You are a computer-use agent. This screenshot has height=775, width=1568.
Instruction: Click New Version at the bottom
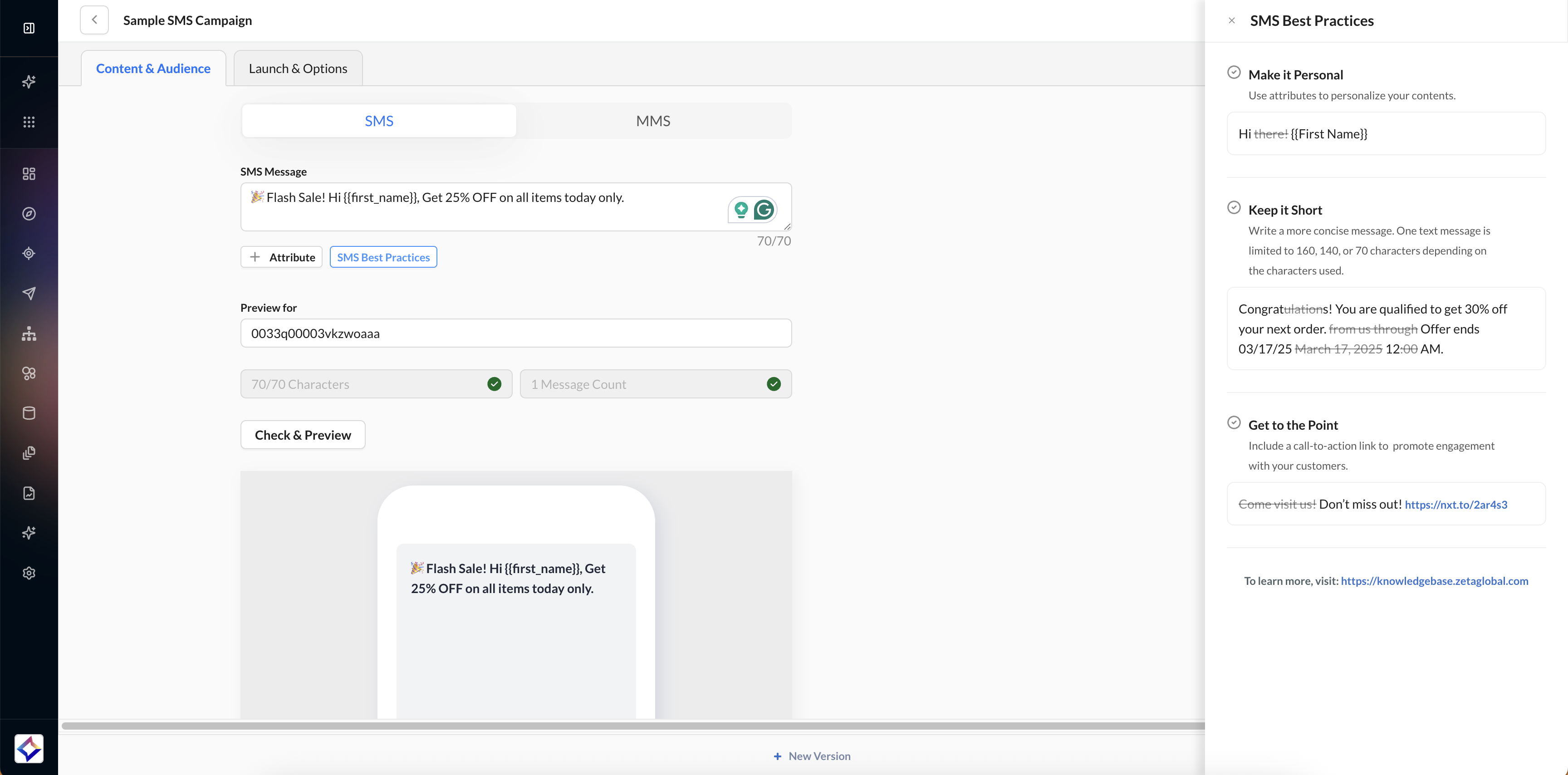pyautogui.click(x=812, y=756)
